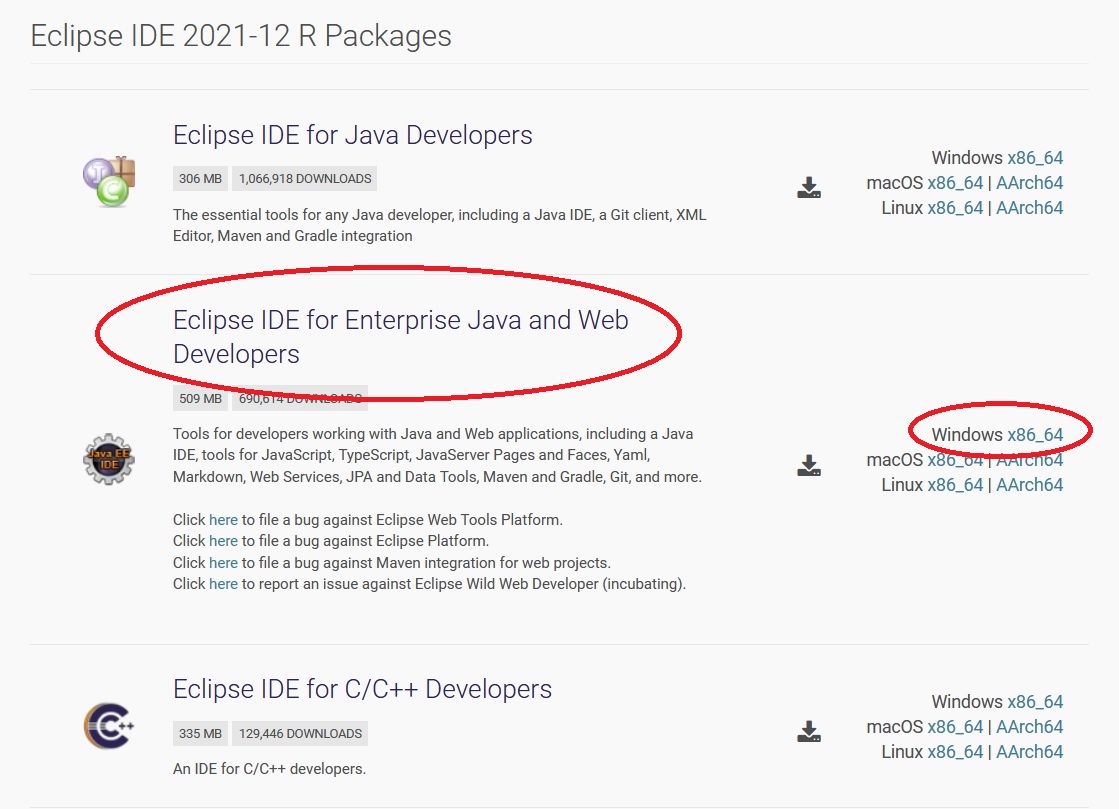Viewport: 1119px width, 809px height.
Task: Download macOS x86_64 for C/C++ Developers
Action: click(x=955, y=727)
